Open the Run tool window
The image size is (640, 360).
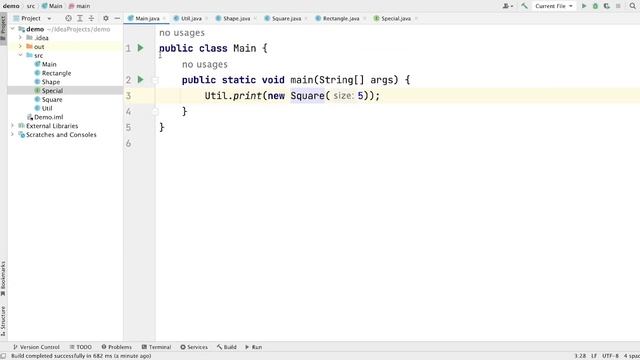tap(253, 347)
